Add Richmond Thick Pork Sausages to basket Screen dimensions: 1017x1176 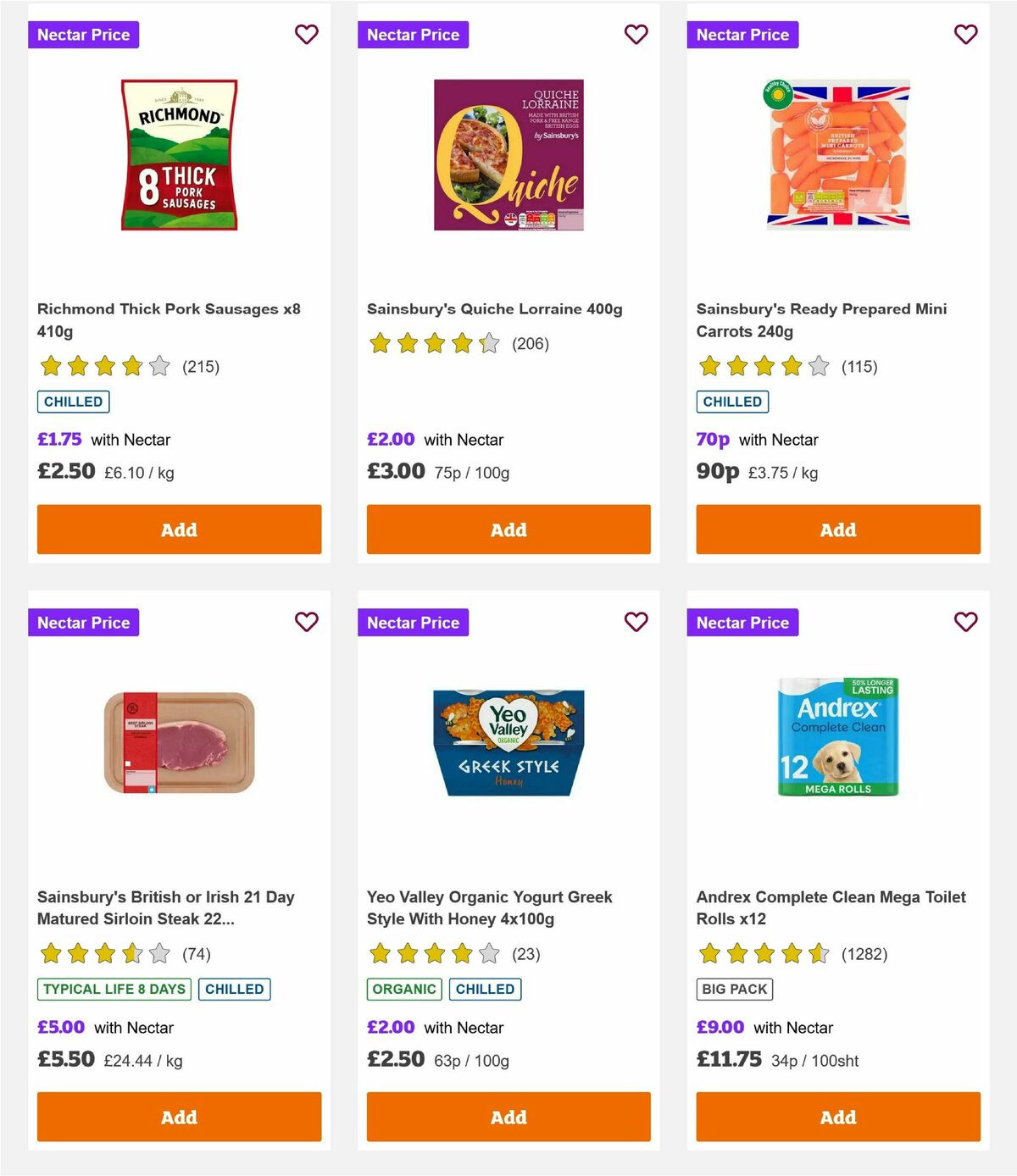(178, 530)
